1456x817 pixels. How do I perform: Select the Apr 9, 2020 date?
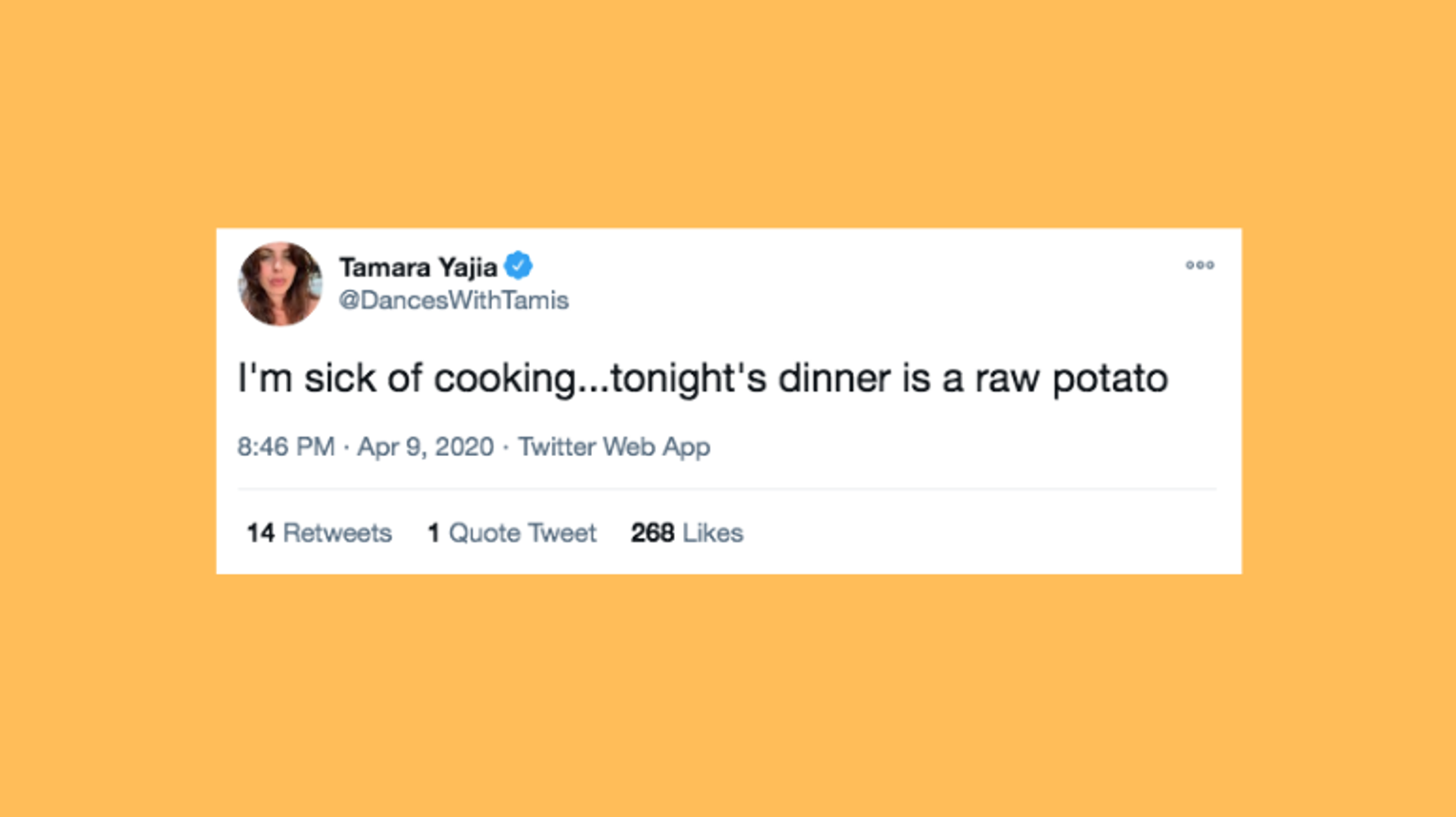coord(425,447)
